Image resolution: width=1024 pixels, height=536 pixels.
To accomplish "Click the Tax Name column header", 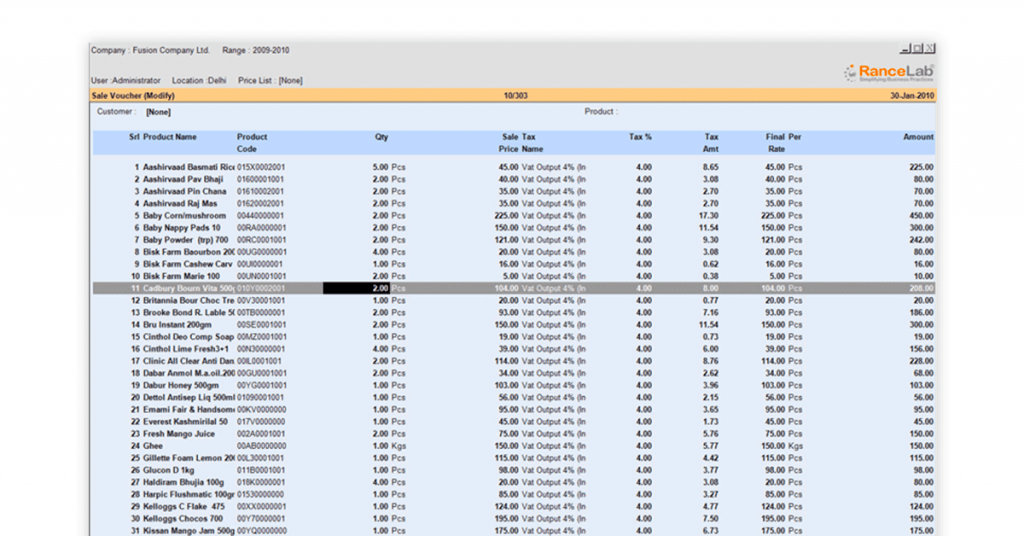I will (532, 142).
